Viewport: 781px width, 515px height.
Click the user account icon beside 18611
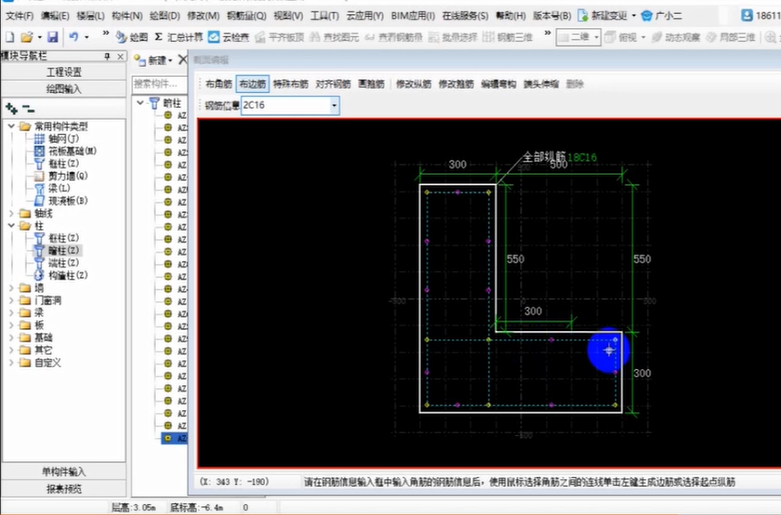pyautogui.click(x=747, y=15)
